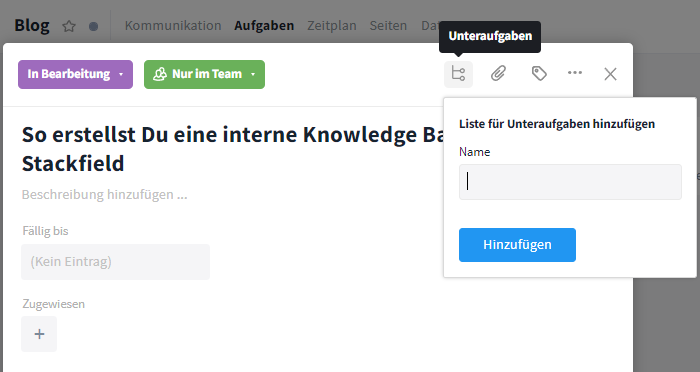Switch to the Kommunikation tab

pyautogui.click(x=173, y=25)
